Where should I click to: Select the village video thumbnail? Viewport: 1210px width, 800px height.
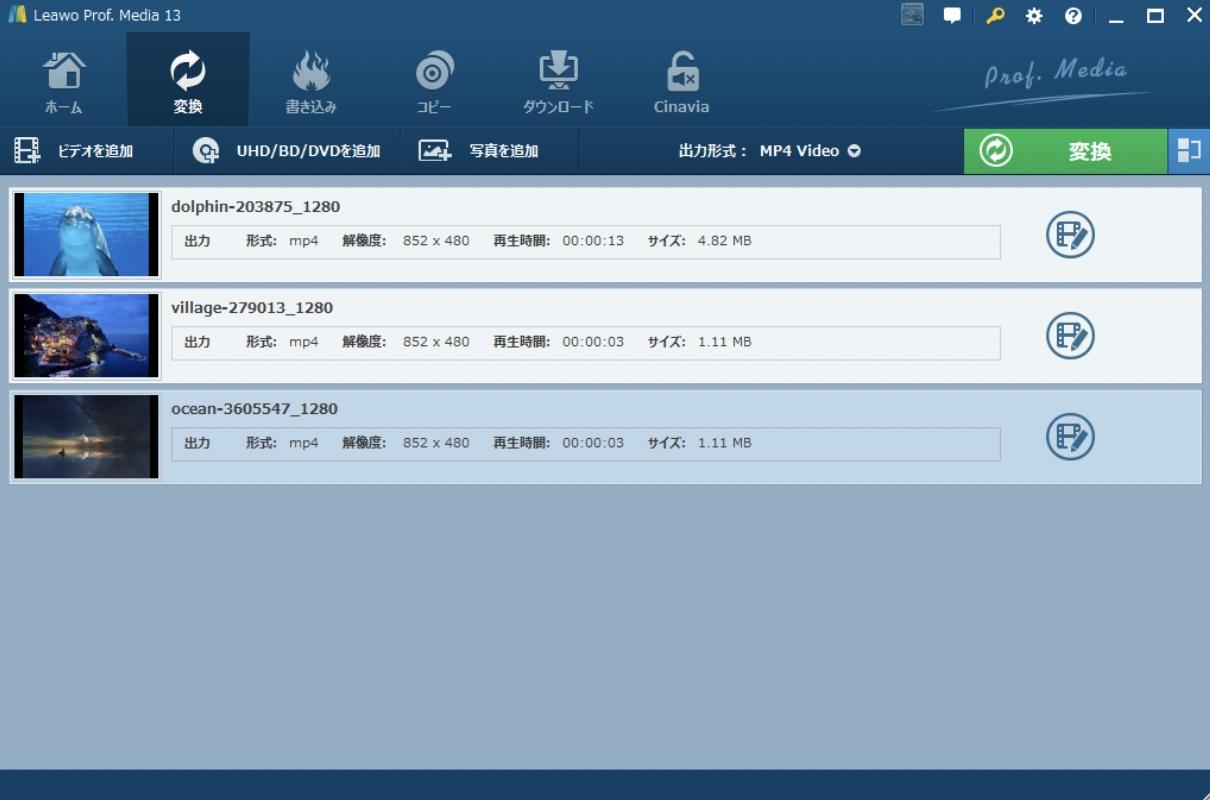point(86,336)
